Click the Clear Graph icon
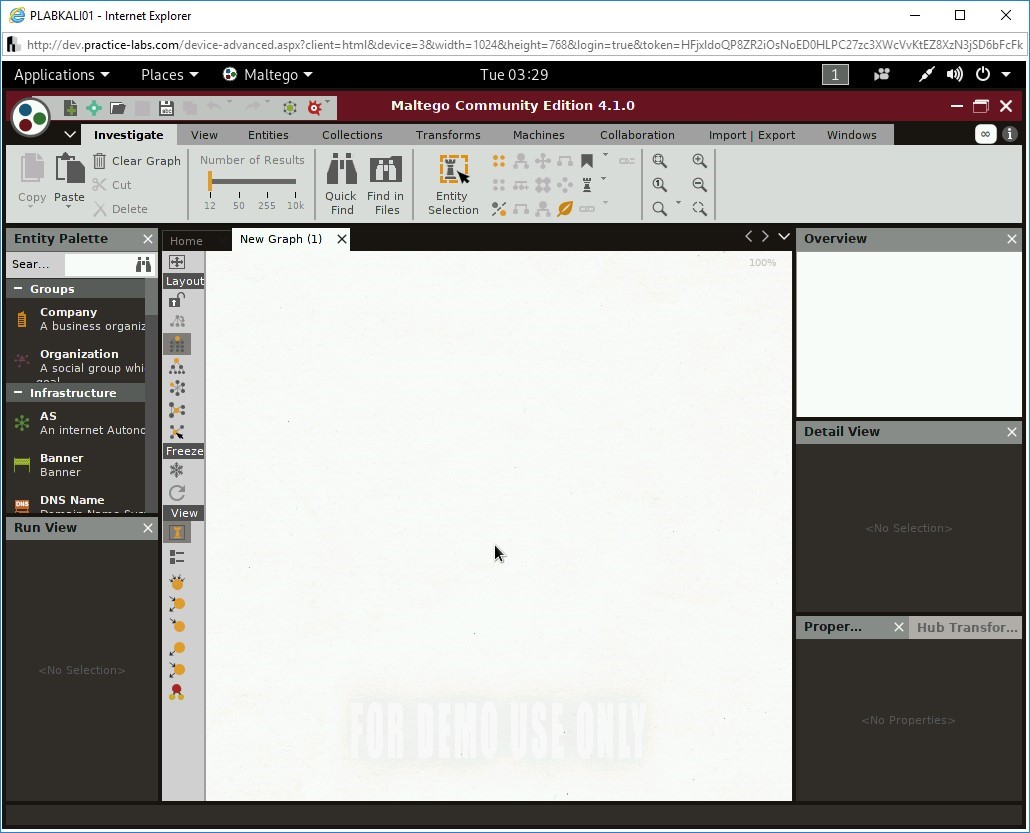 click(100, 160)
